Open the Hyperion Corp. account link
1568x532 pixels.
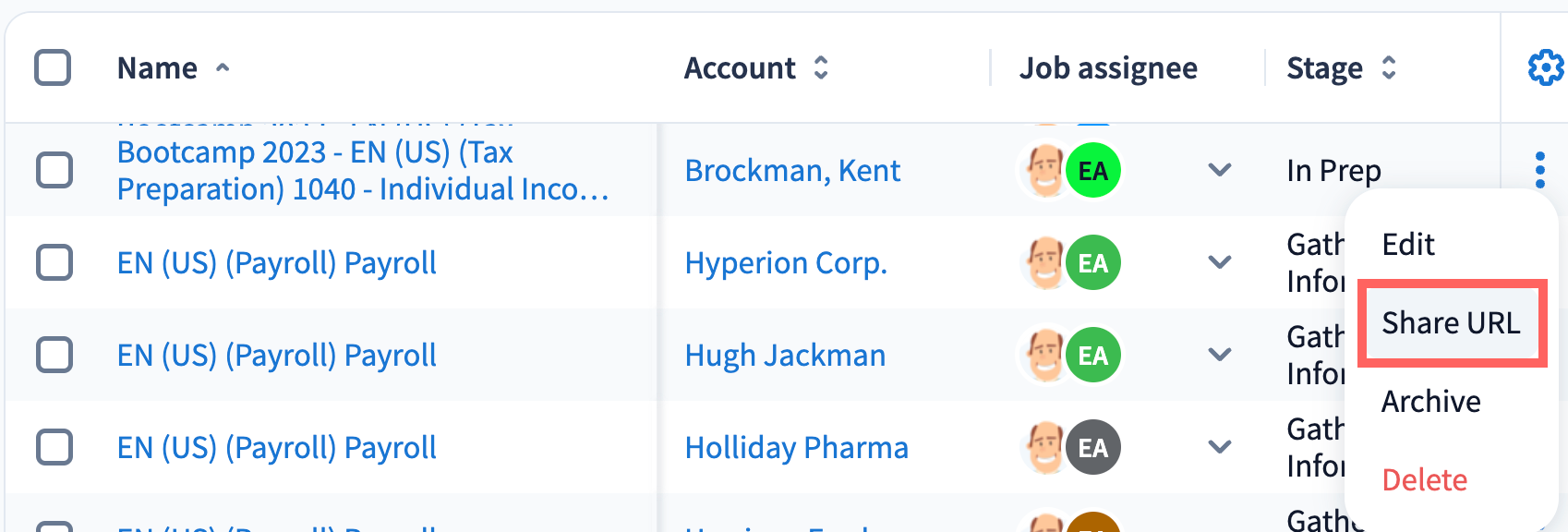coord(786,263)
